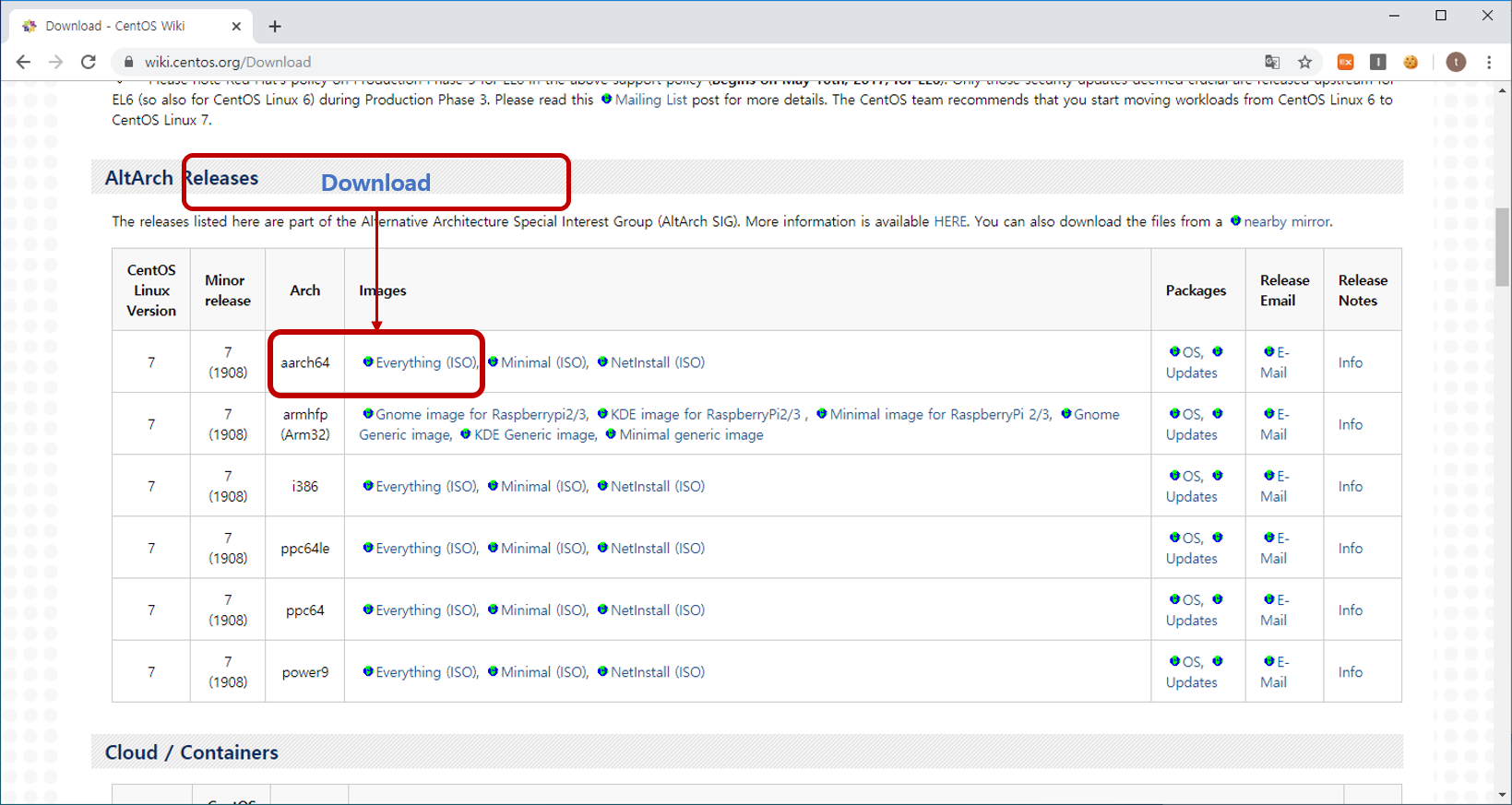Open Chrome three-dot menu
The image size is (1512, 805).
(1489, 62)
